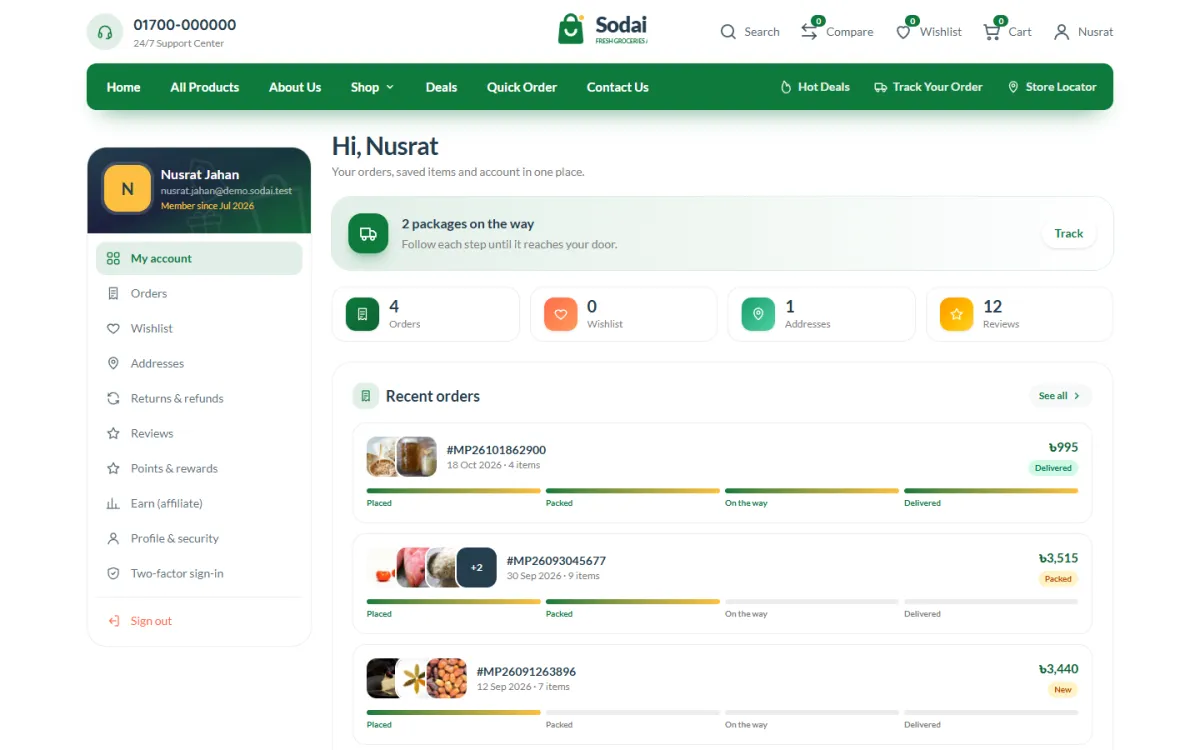Click the Packed progress bar of order #MP26093045677

point(633,602)
